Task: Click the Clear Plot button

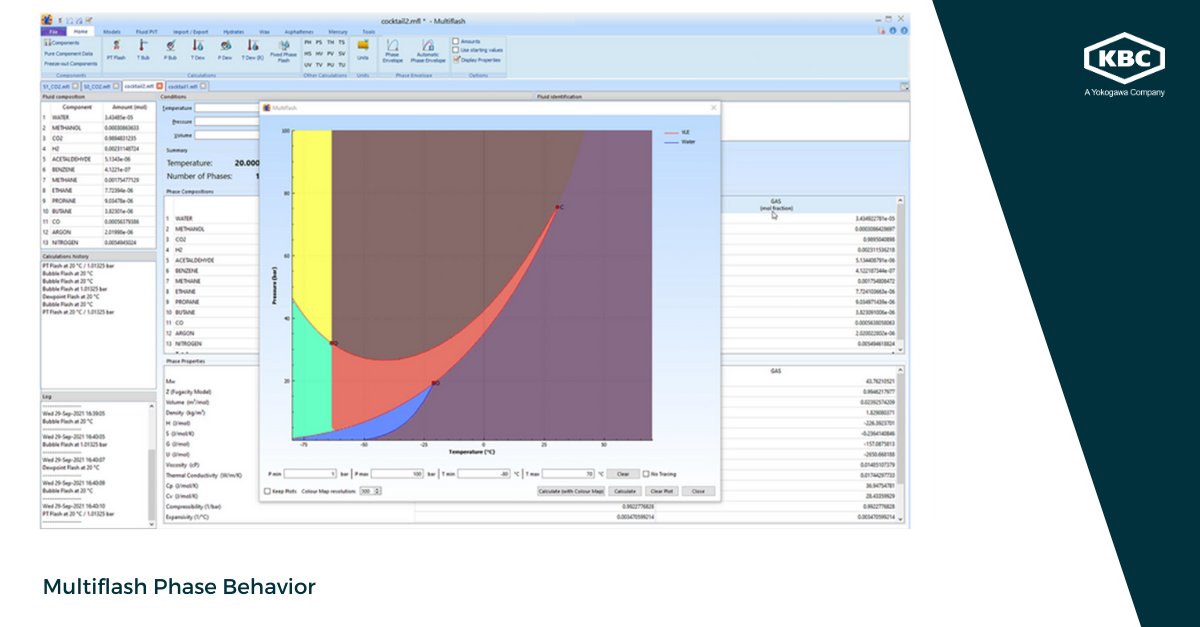Action: pyautogui.click(x=661, y=491)
